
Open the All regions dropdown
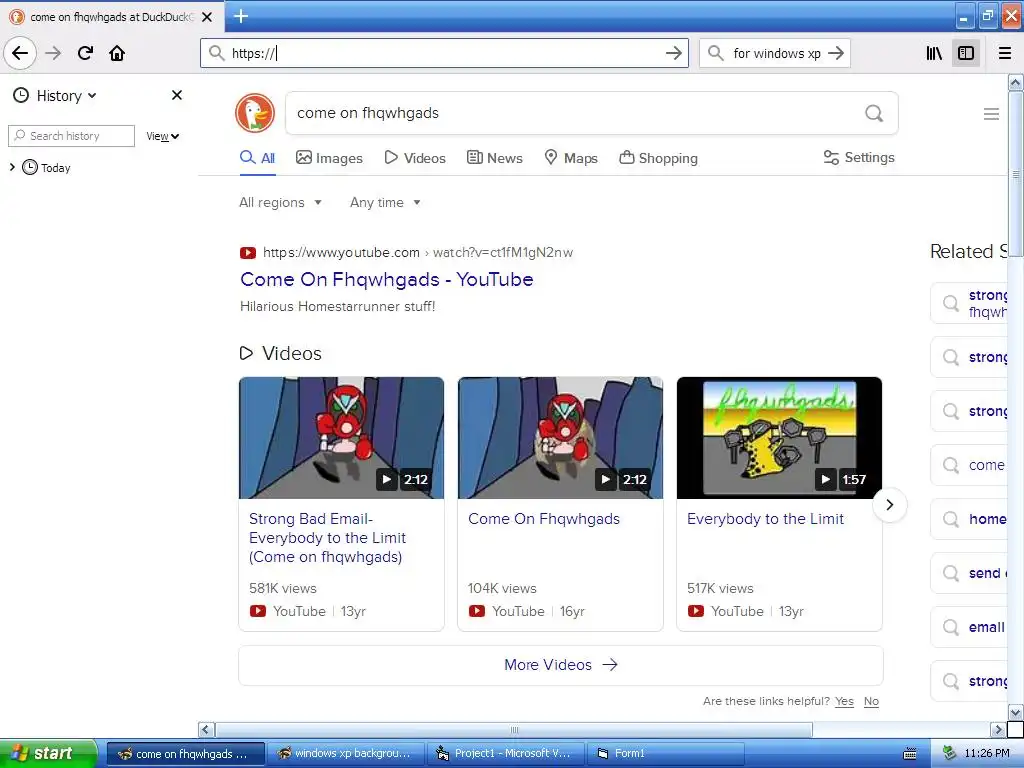coord(281,202)
